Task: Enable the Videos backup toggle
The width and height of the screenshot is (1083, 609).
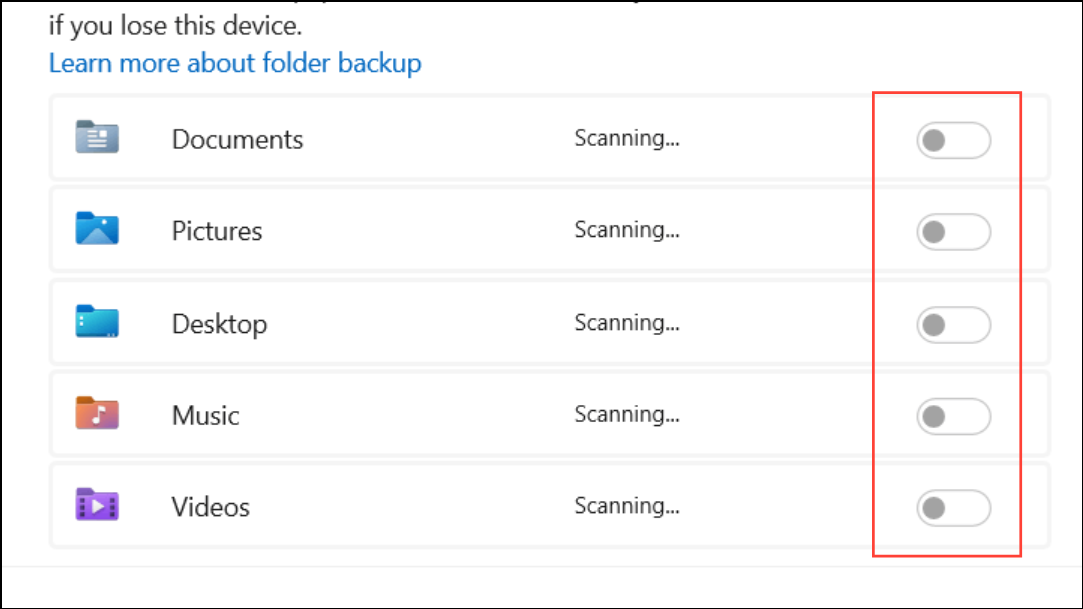Action: 953,508
